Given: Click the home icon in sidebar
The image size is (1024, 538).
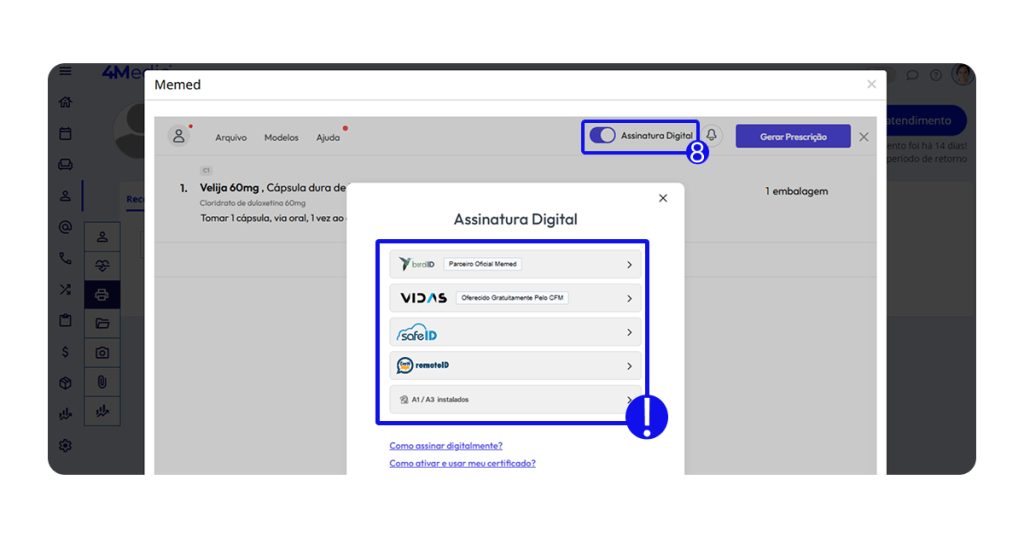Looking at the screenshot, I should coord(65,102).
